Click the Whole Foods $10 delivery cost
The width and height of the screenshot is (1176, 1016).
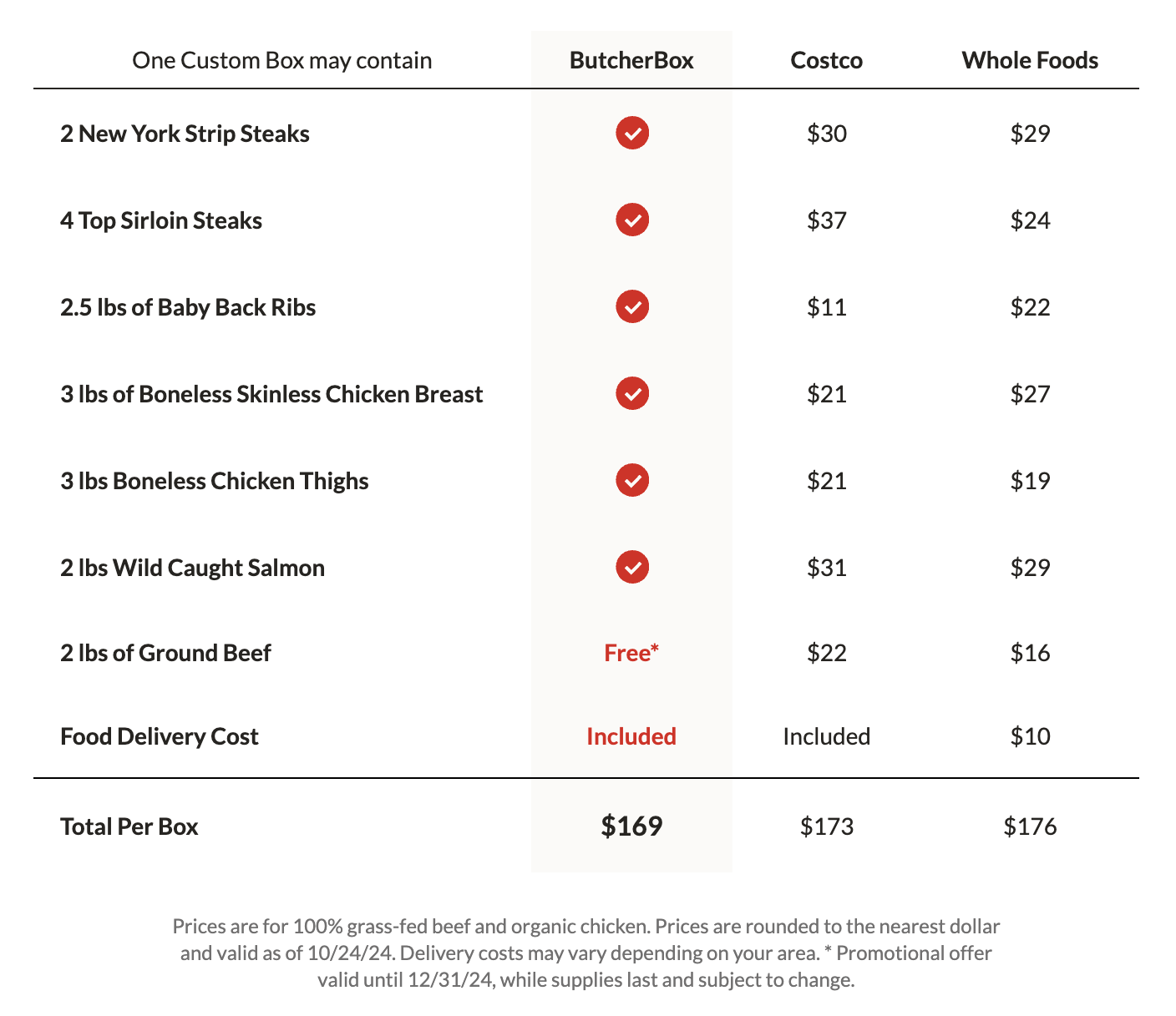click(x=1030, y=736)
